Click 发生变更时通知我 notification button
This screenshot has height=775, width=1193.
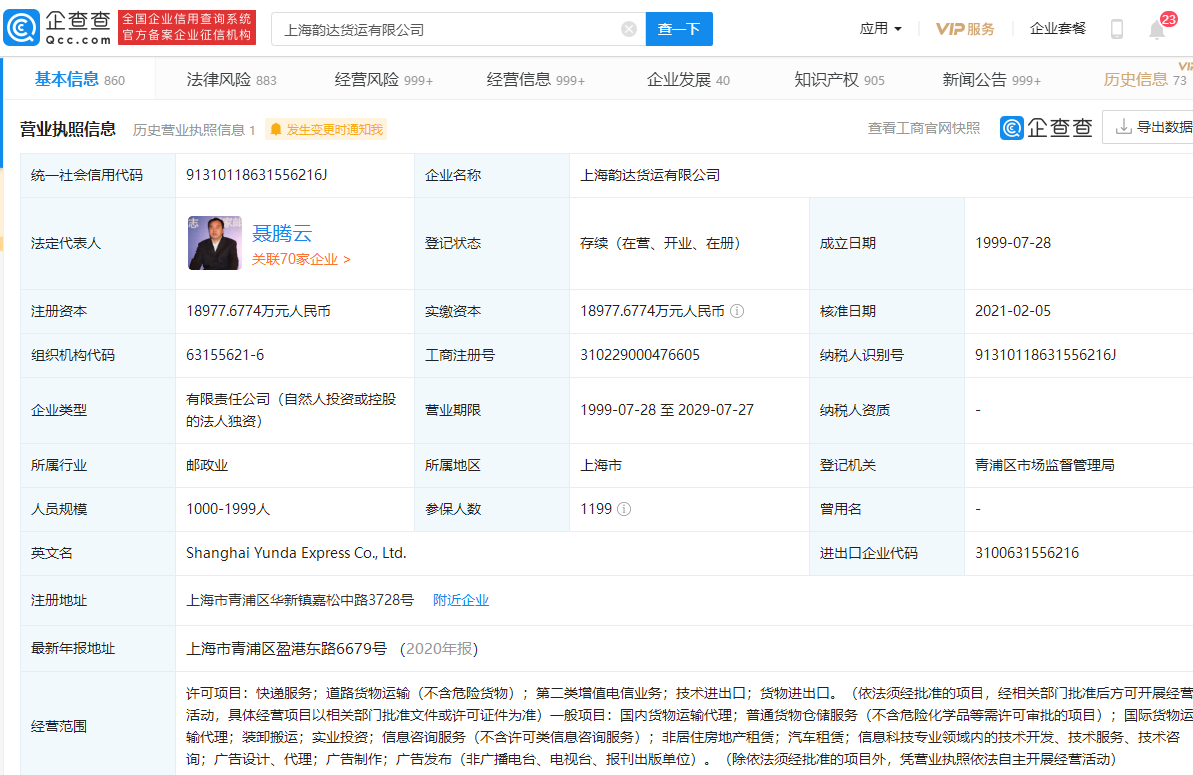tap(326, 129)
